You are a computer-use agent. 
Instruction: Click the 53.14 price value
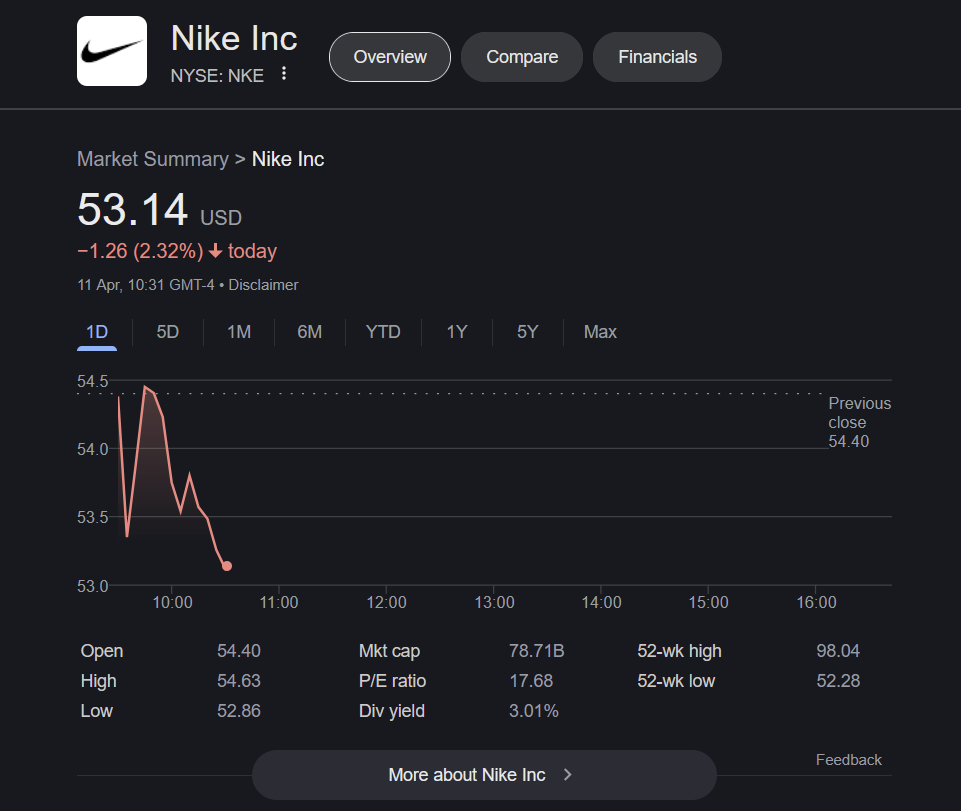tap(132, 210)
